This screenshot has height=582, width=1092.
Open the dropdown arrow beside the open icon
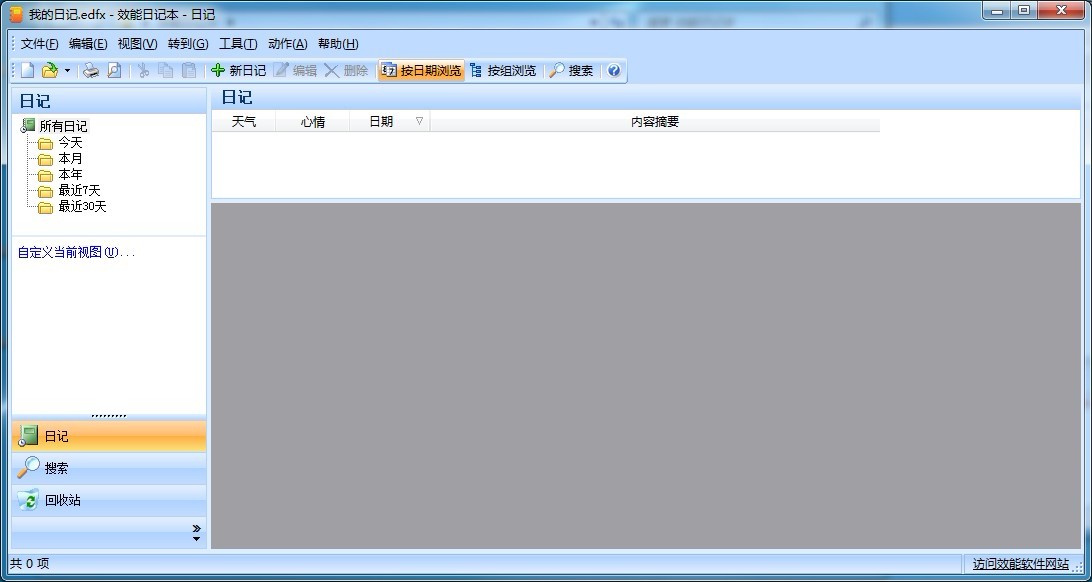pyautogui.click(x=67, y=71)
